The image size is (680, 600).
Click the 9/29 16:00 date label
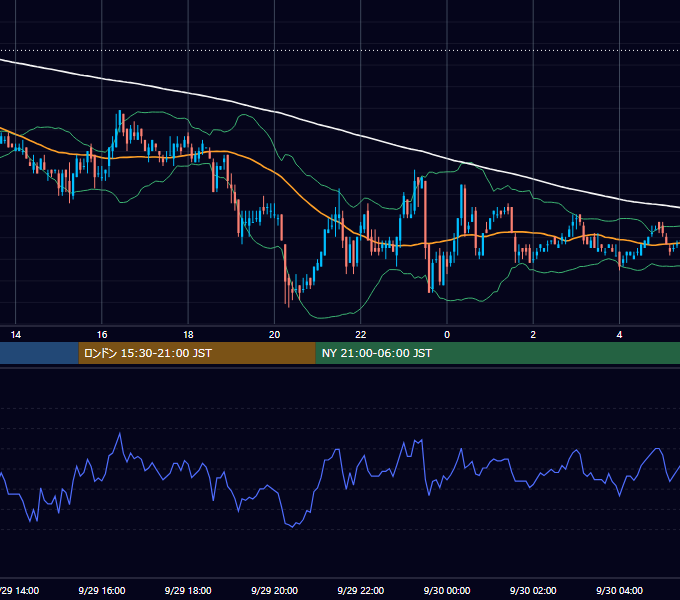(x=102, y=590)
